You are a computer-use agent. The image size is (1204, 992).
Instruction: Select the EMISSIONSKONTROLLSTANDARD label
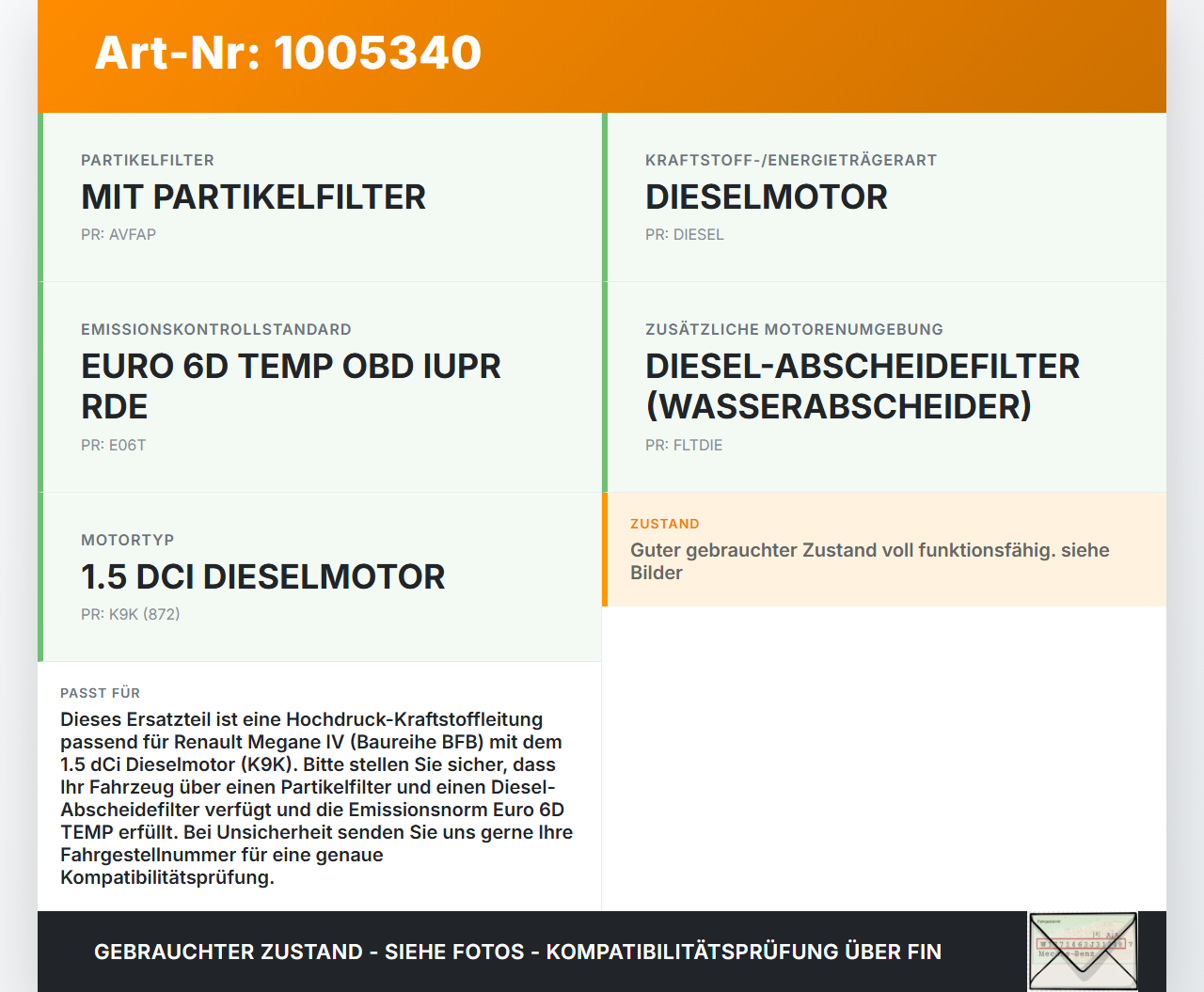(x=216, y=329)
